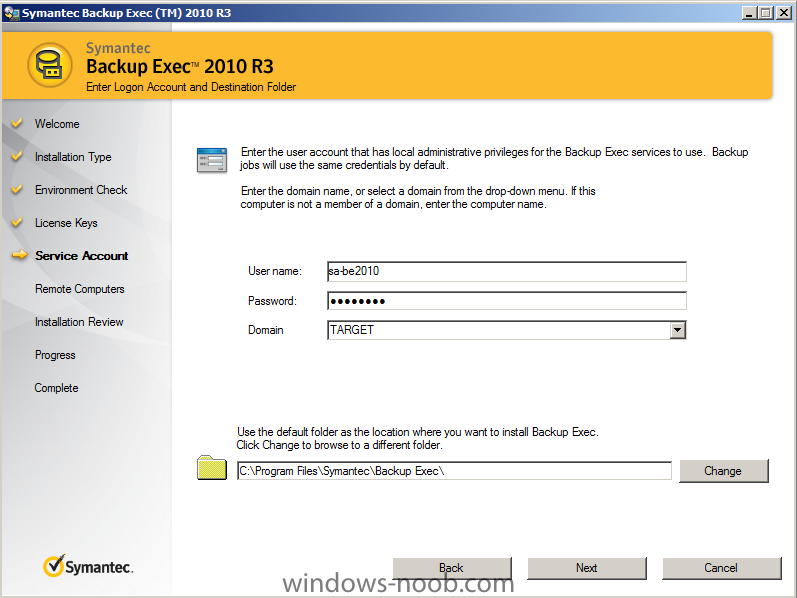Click the Installation Type checkmark icon
This screenshot has height=598, width=797.
pos(17,156)
